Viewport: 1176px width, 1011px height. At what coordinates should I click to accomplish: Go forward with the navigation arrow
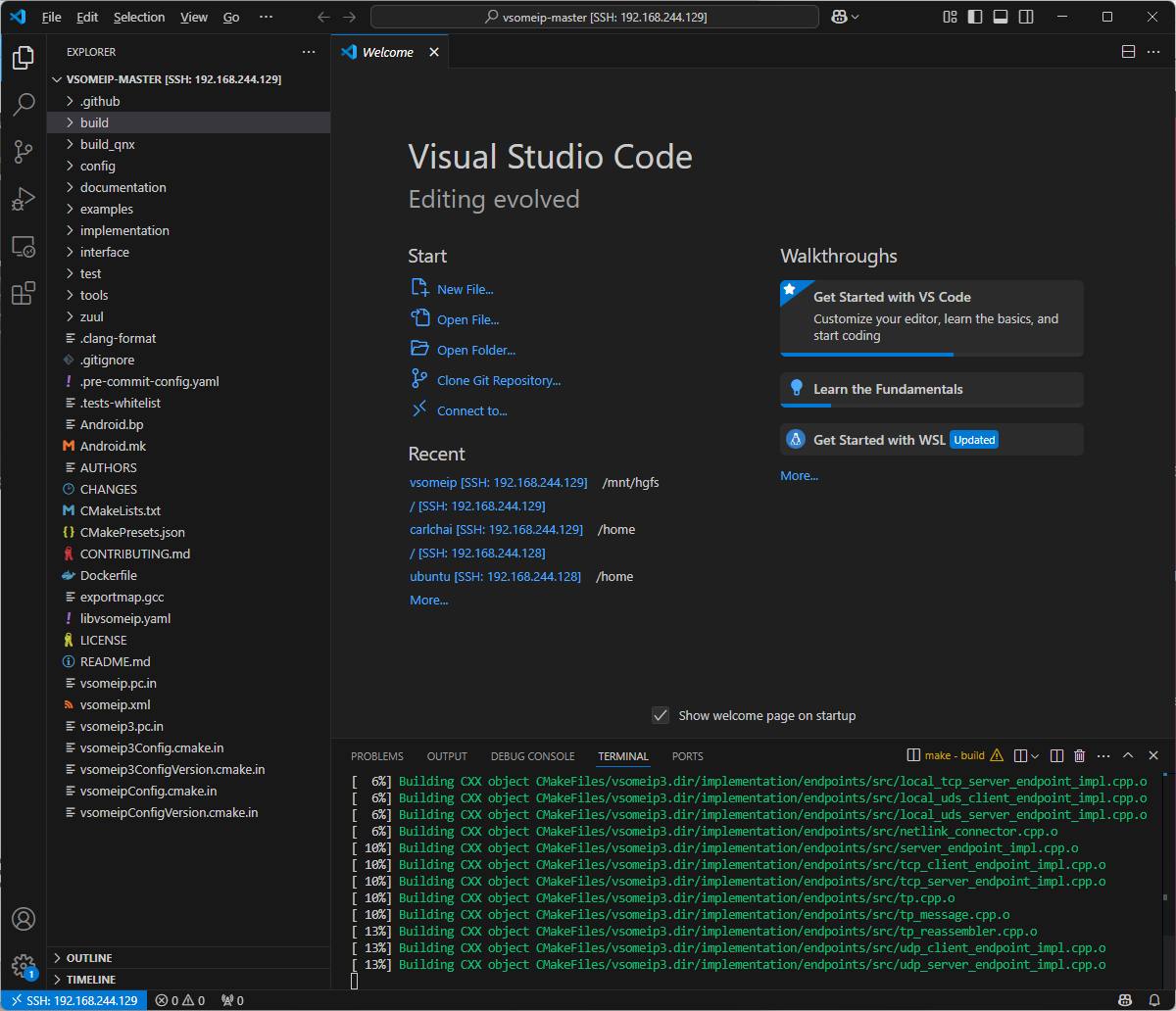pyautogui.click(x=350, y=17)
